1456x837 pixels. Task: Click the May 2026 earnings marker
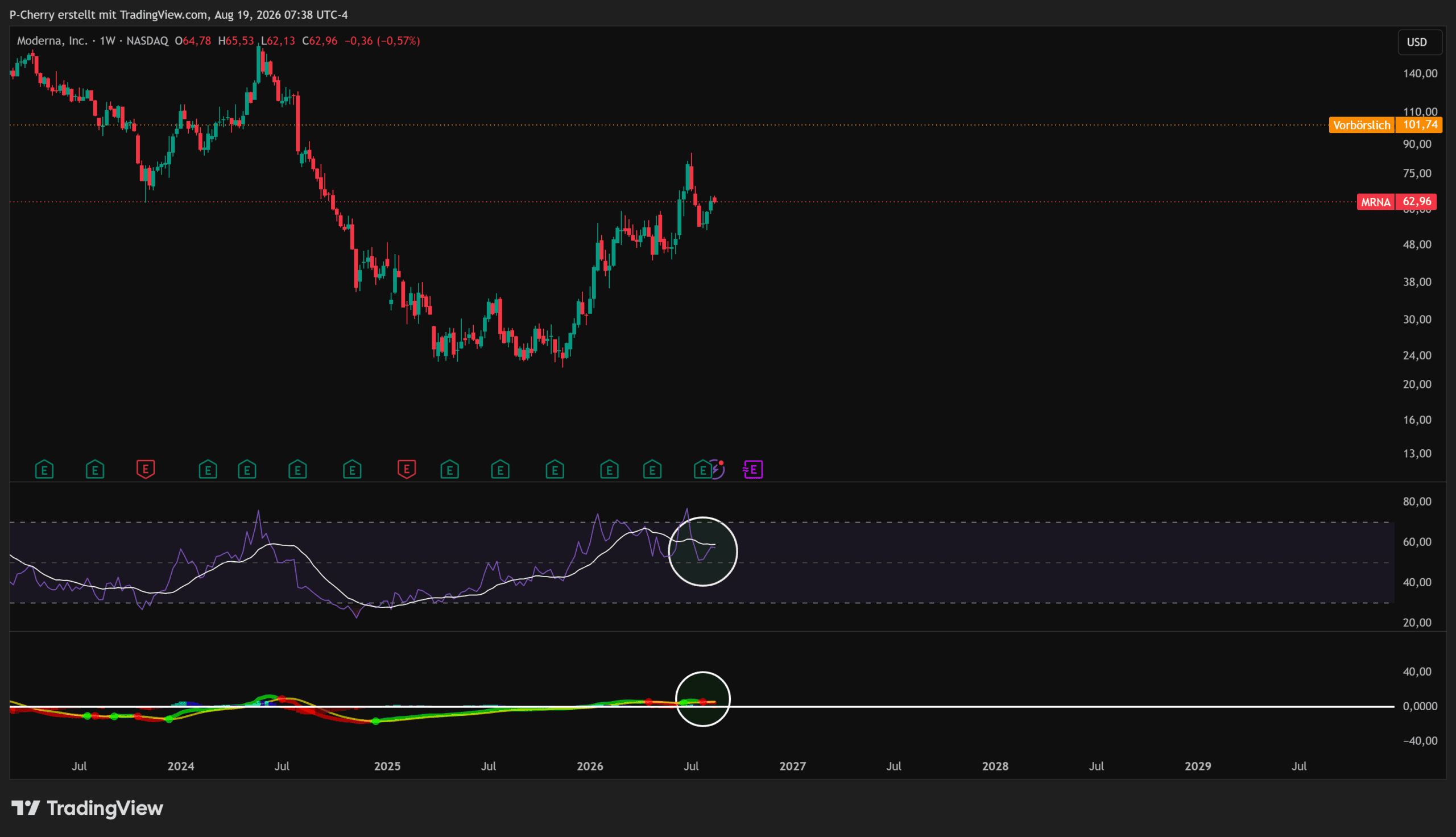point(652,470)
